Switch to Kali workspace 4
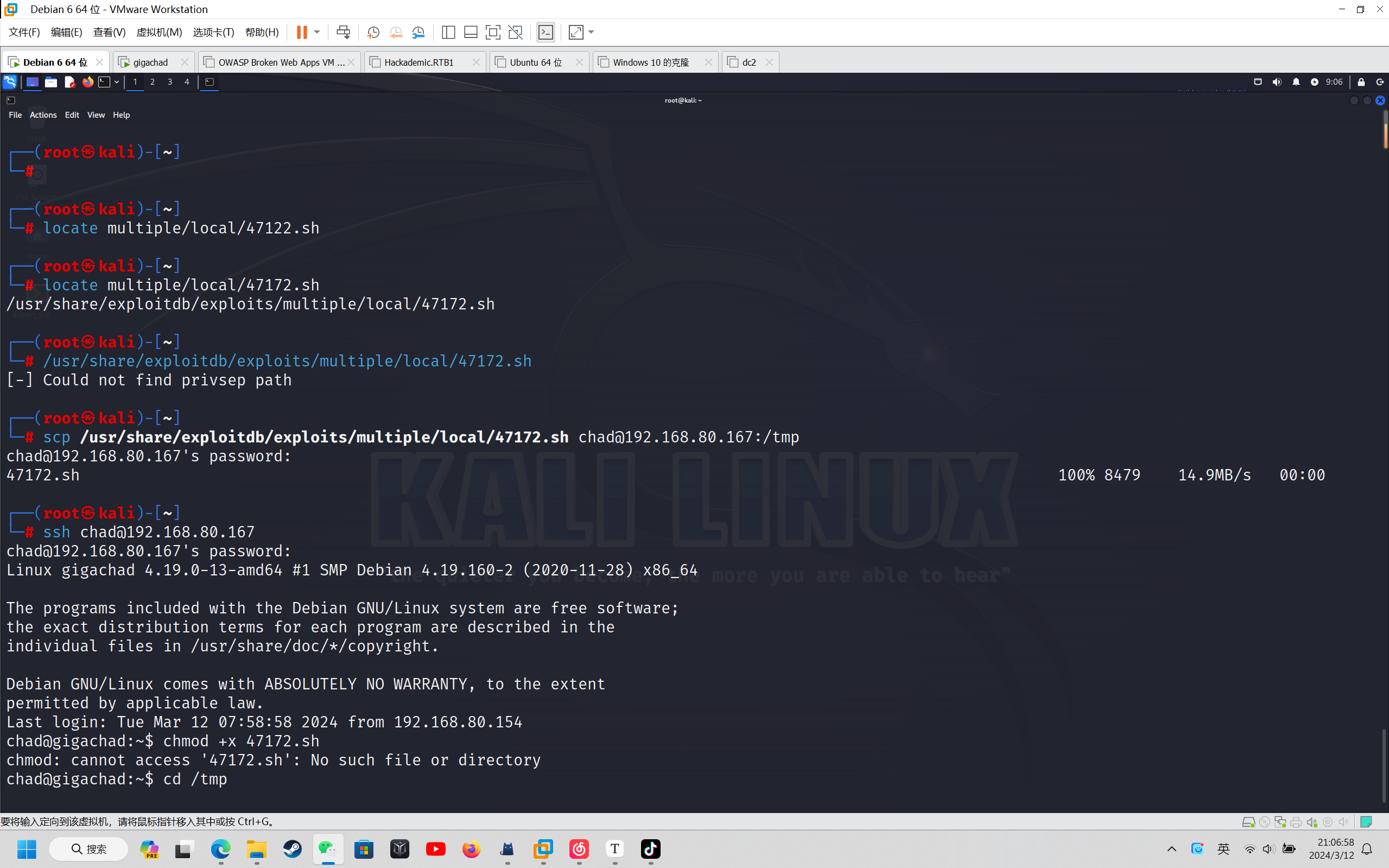1389x868 pixels. (x=187, y=82)
